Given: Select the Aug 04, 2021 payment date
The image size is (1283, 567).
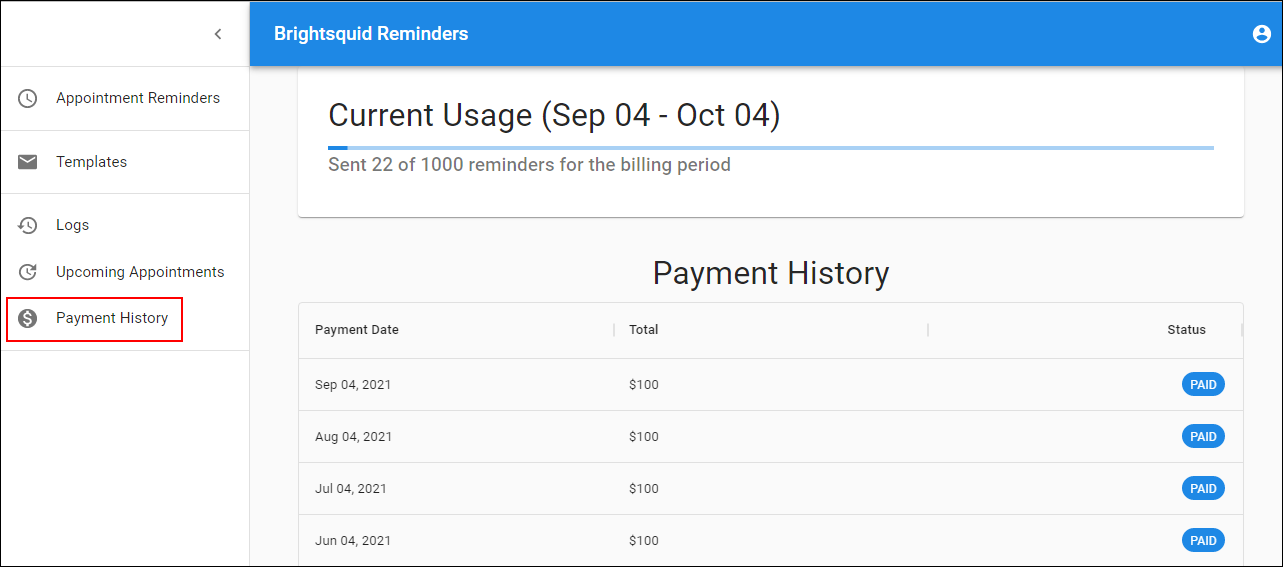Looking at the screenshot, I should (353, 437).
